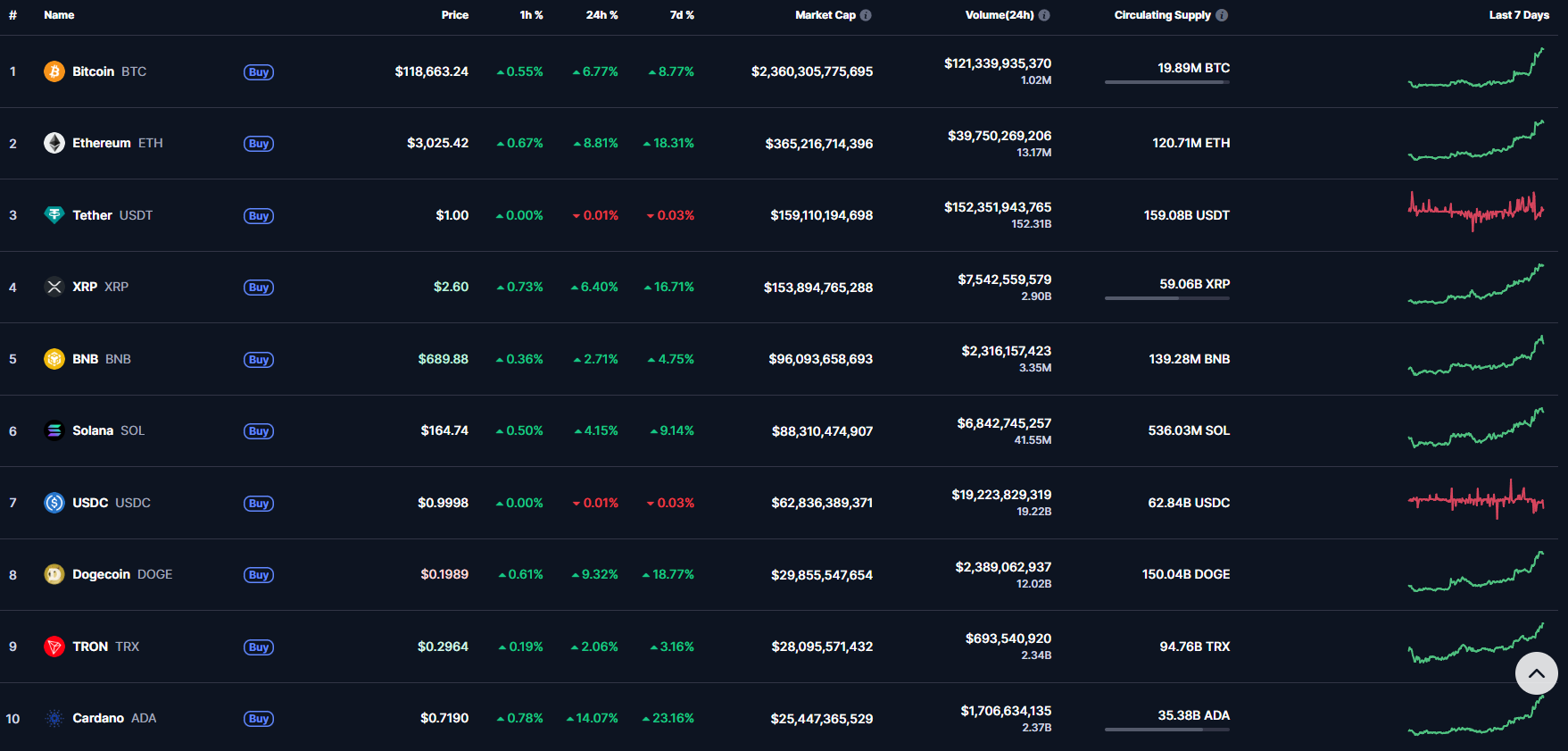1568x751 pixels.
Task: Click Buy button for BNB
Action: point(259,360)
